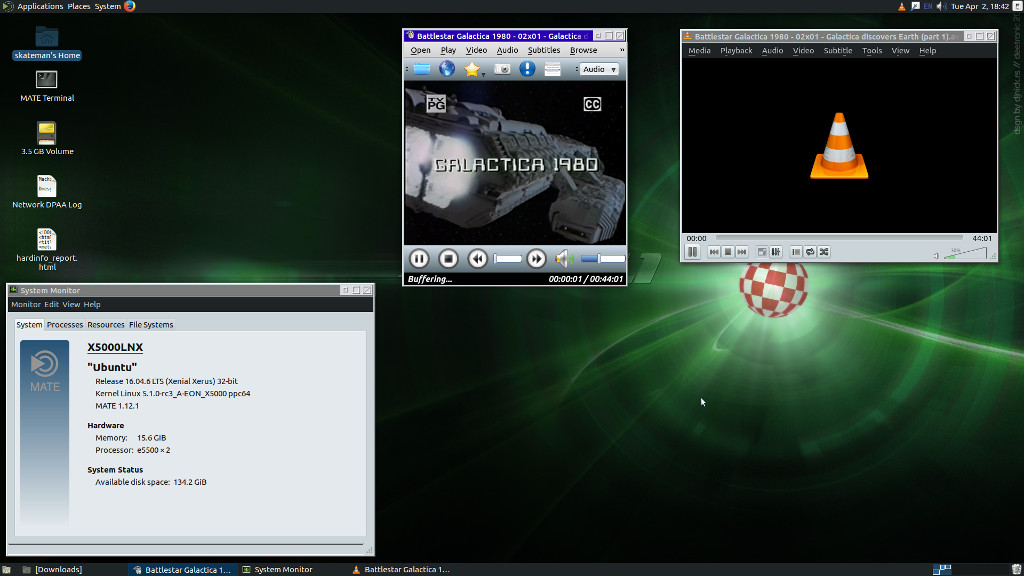
Task: Open the SMPlayer Browse menu
Action: (583, 50)
